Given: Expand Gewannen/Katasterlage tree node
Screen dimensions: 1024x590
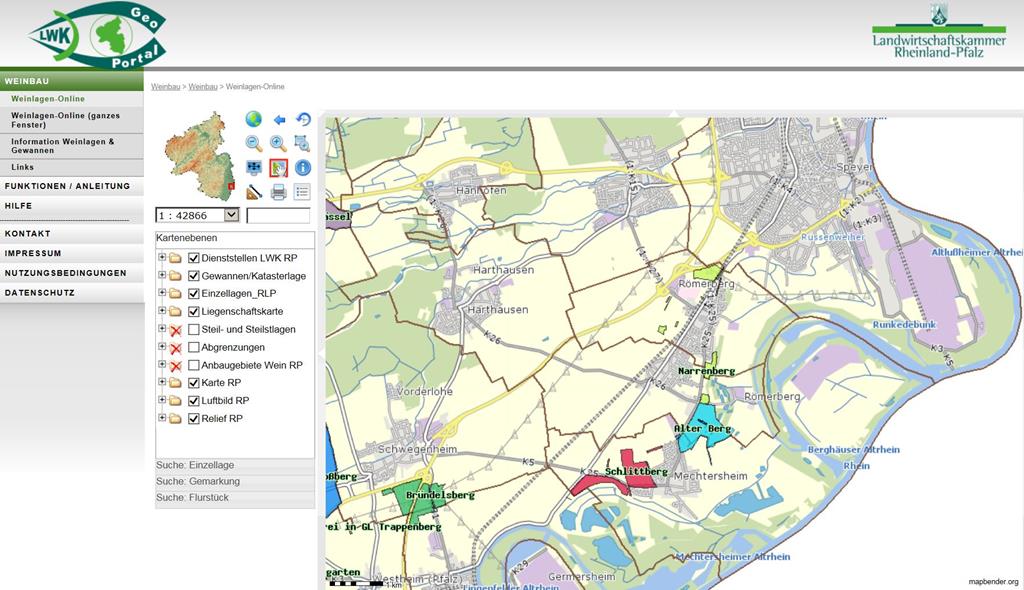Looking at the screenshot, I should coord(162,275).
